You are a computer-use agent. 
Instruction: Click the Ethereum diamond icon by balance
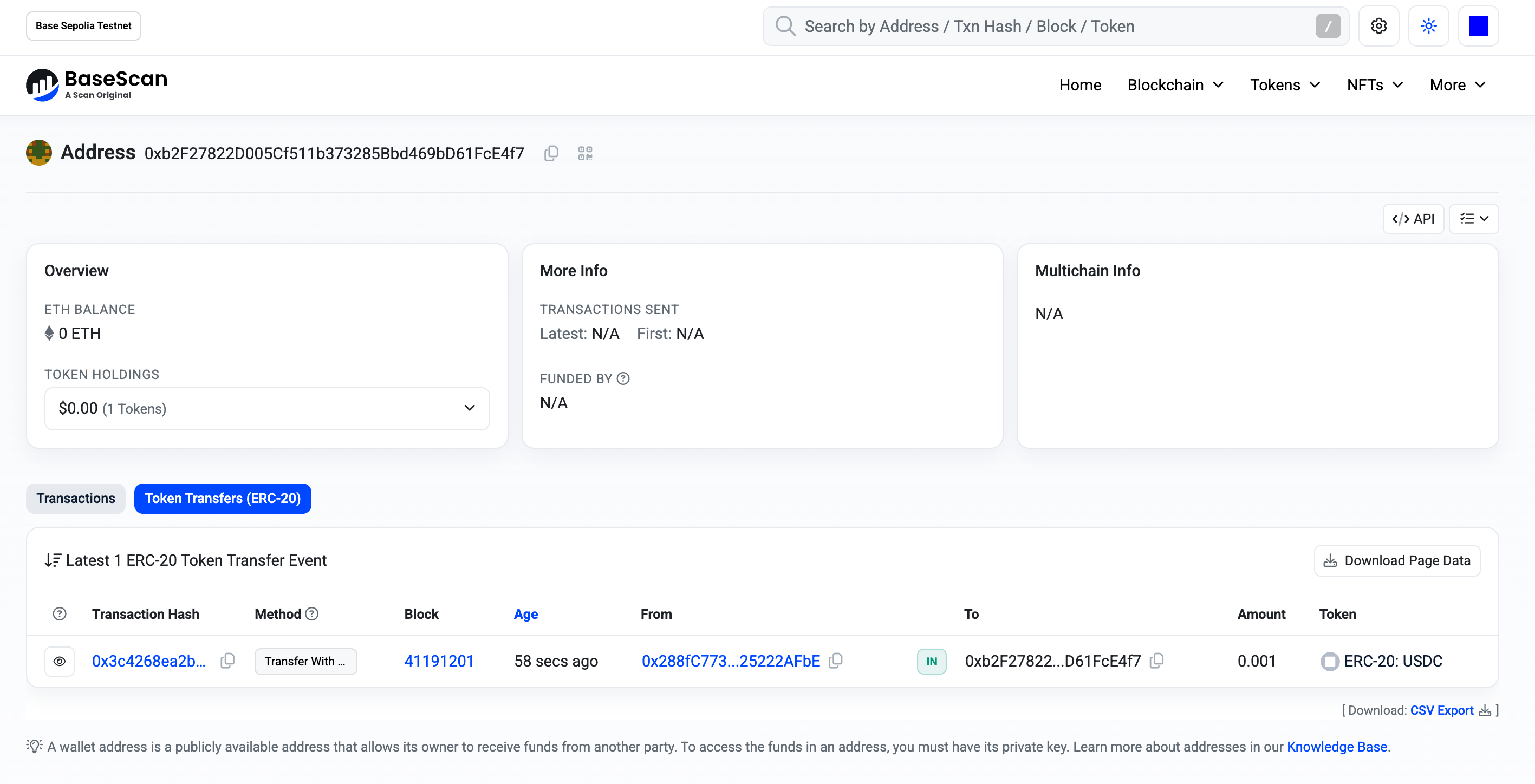click(49, 333)
